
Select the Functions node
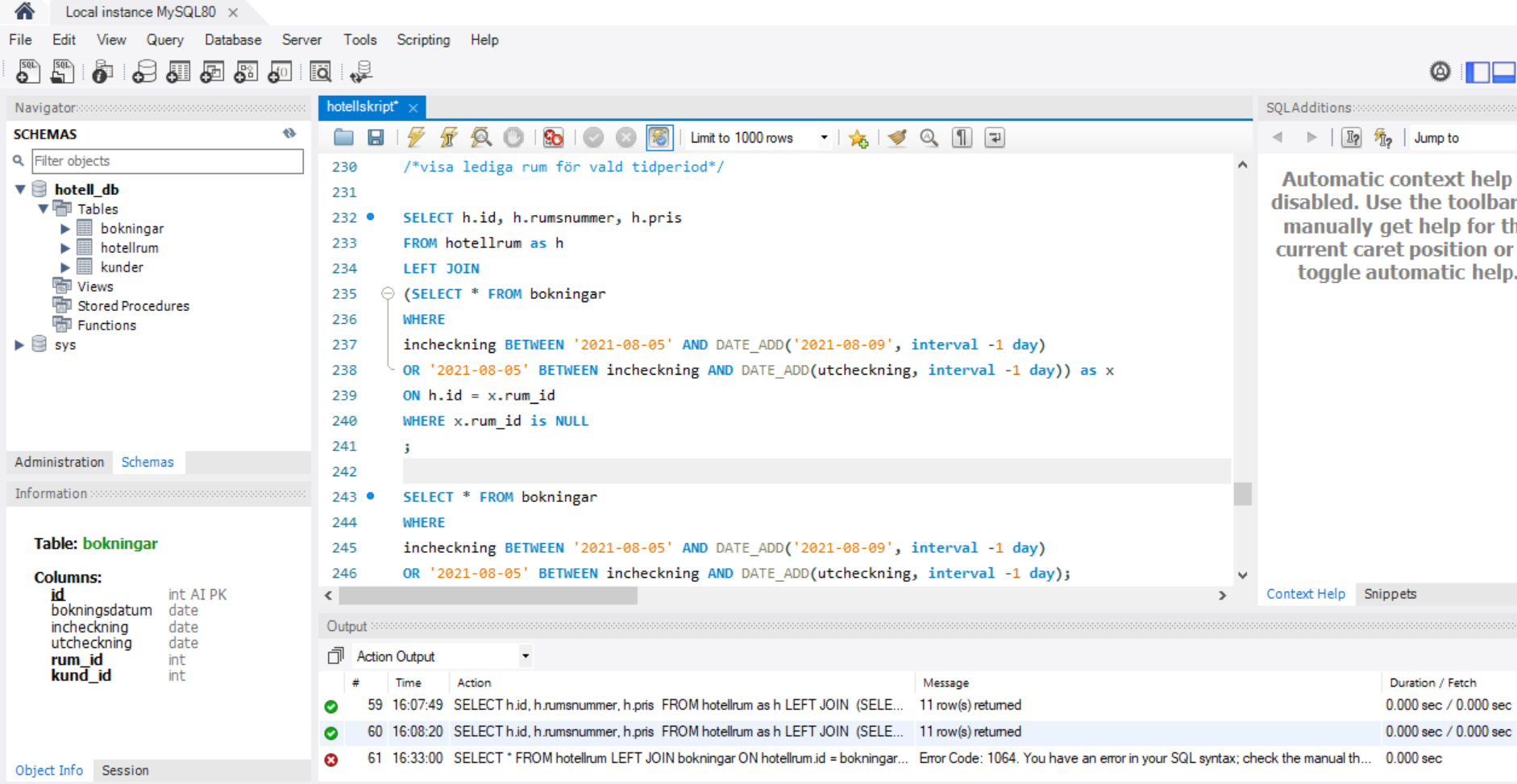(106, 326)
